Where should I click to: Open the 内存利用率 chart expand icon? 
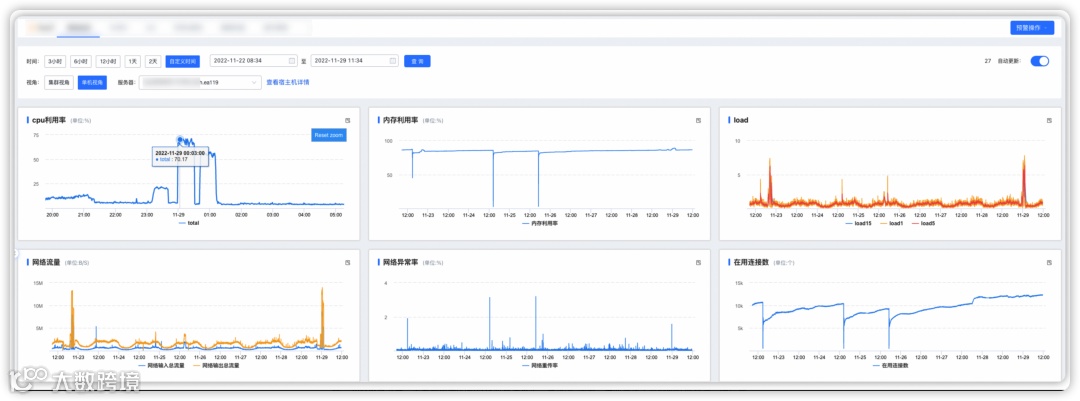click(x=698, y=120)
